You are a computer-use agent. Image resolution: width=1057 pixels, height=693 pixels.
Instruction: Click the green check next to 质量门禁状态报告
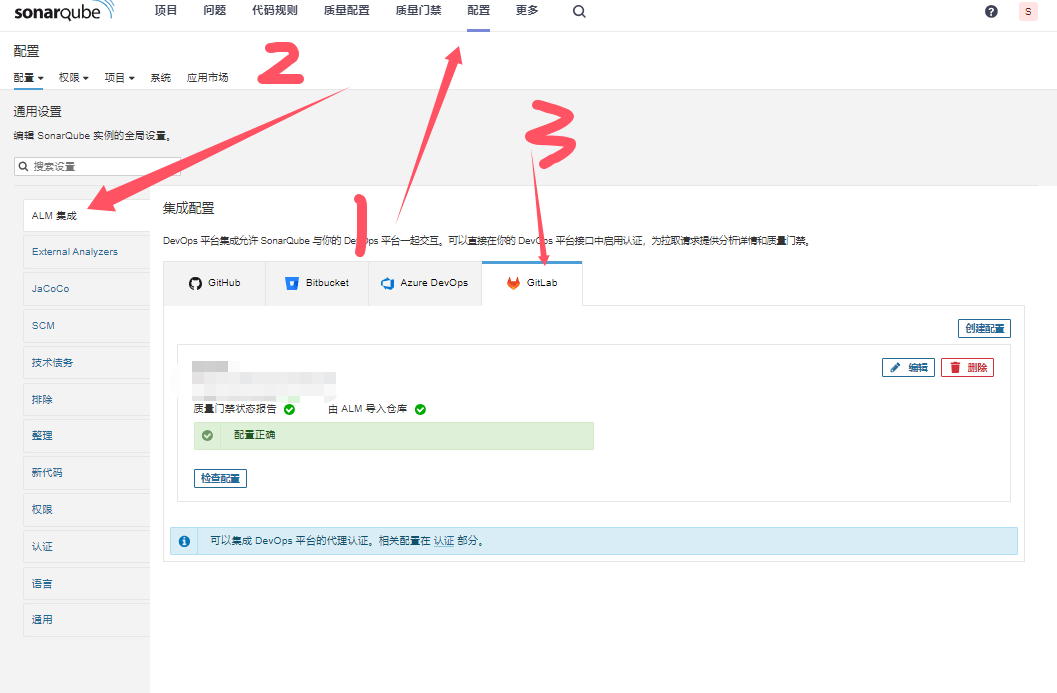coord(289,409)
